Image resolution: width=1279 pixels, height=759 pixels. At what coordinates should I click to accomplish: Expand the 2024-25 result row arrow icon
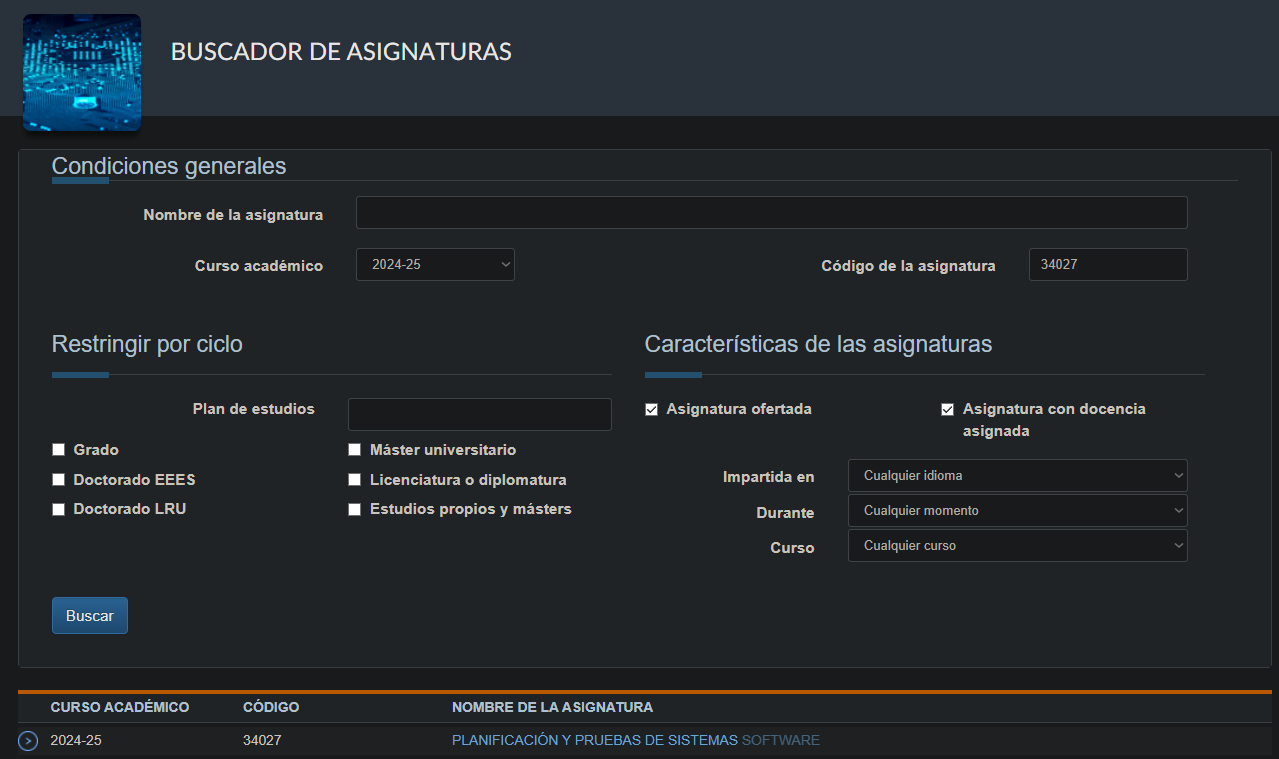click(x=28, y=741)
